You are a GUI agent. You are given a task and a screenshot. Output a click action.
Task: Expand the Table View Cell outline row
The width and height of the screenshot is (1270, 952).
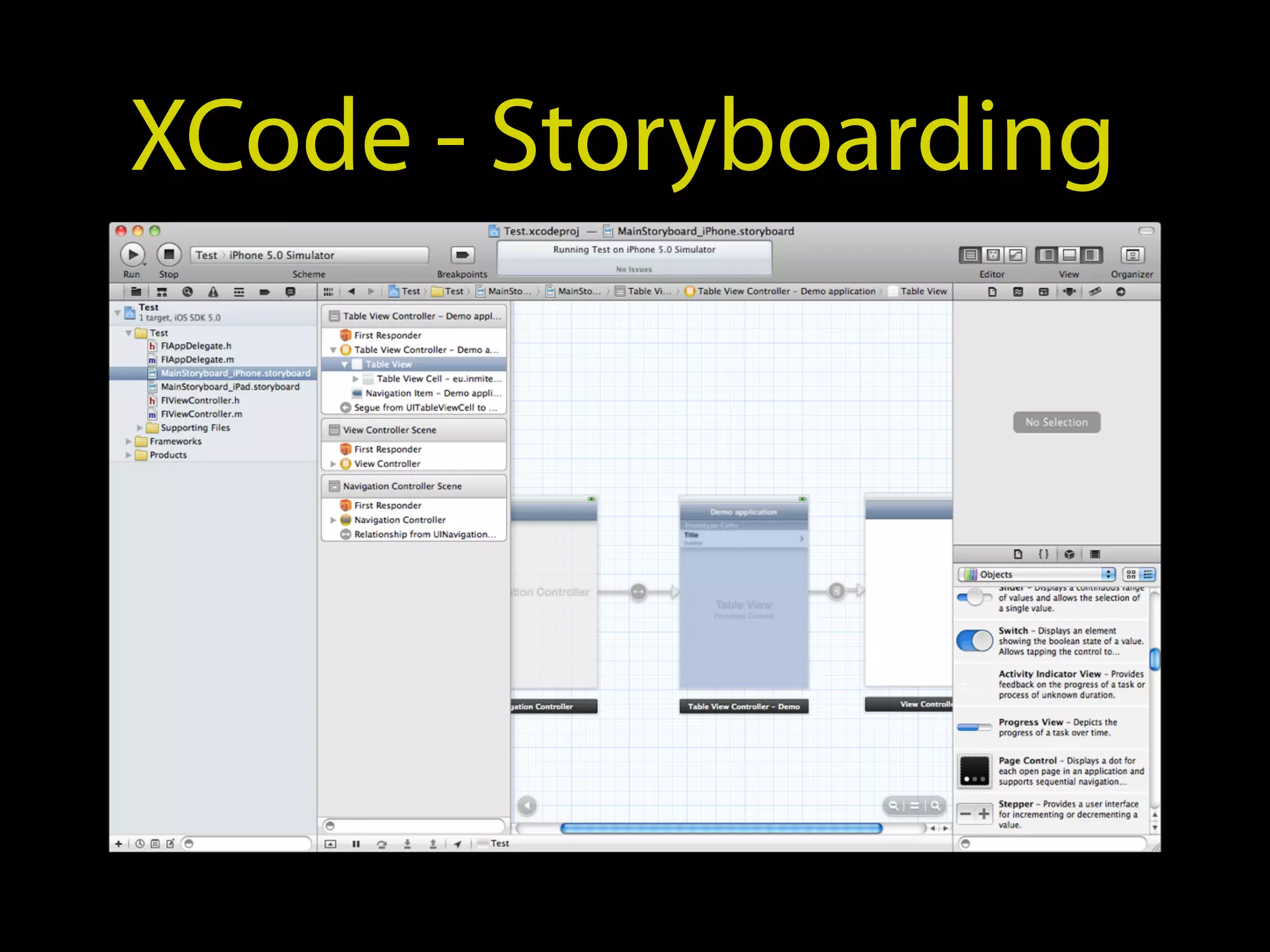click(x=355, y=379)
